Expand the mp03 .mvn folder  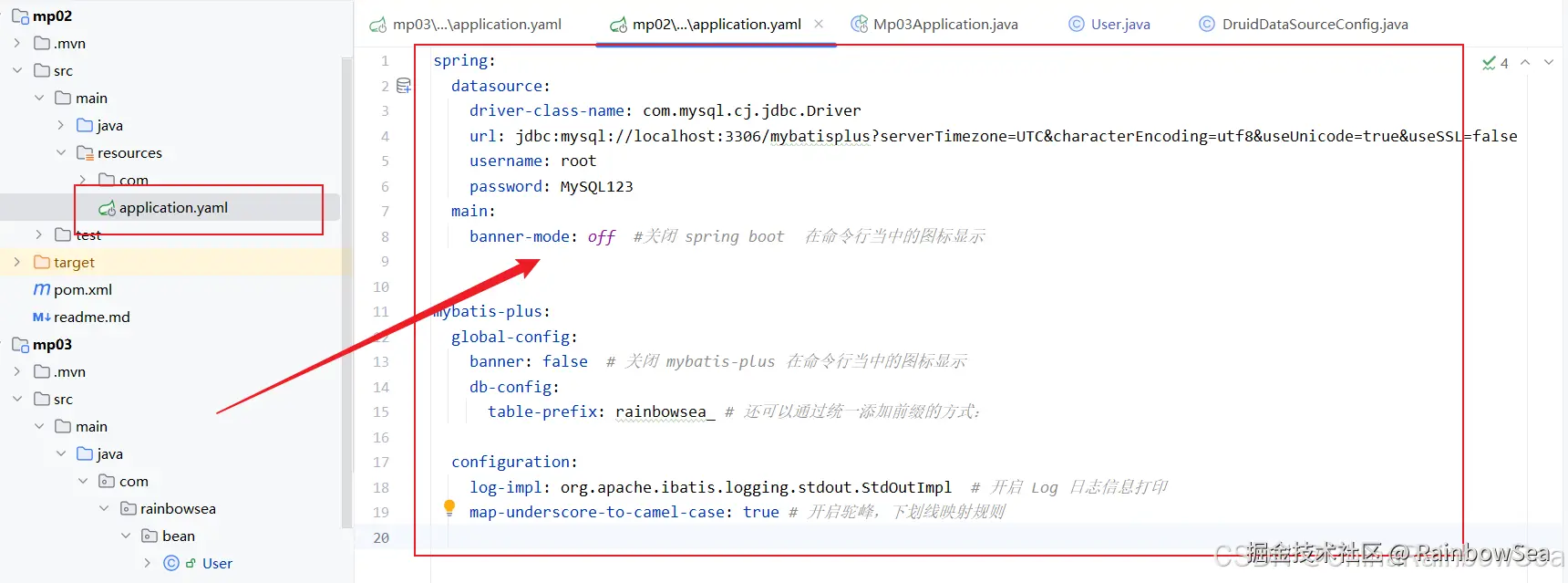click(17, 371)
